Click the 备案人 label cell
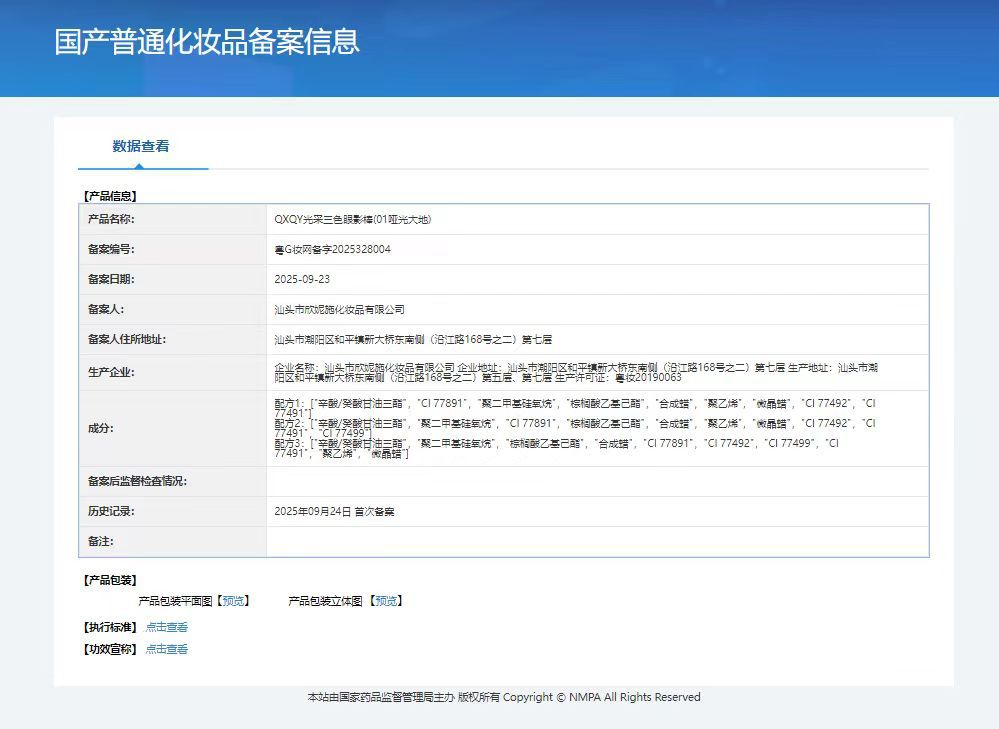The image size is (999, 729). (x=173, y=309)
